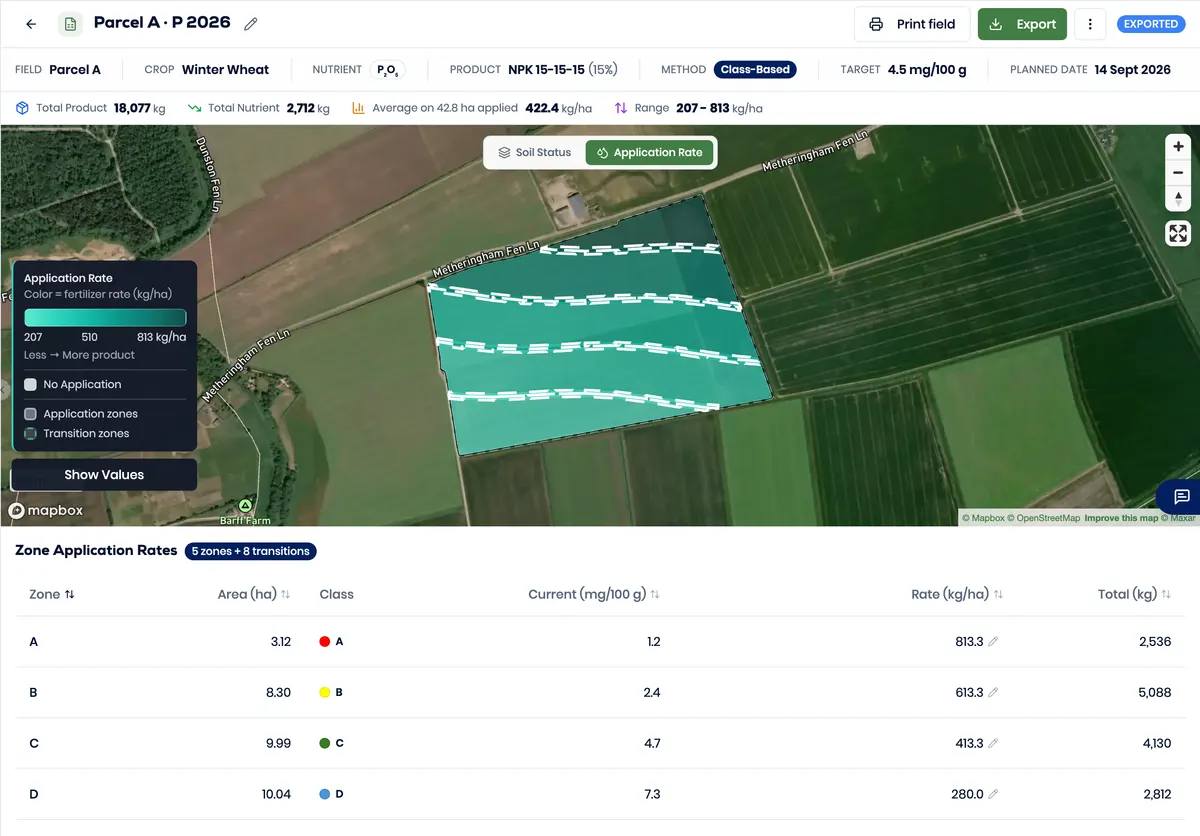Screen dimensions: 1200x836
Task: Click zone D total 2,812
Action: pyautogui.click(x=1155, y=794)
